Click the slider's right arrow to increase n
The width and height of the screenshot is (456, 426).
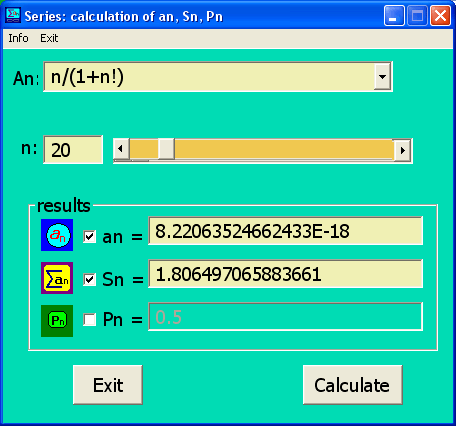pyautogui.click(x=402, y=150)
